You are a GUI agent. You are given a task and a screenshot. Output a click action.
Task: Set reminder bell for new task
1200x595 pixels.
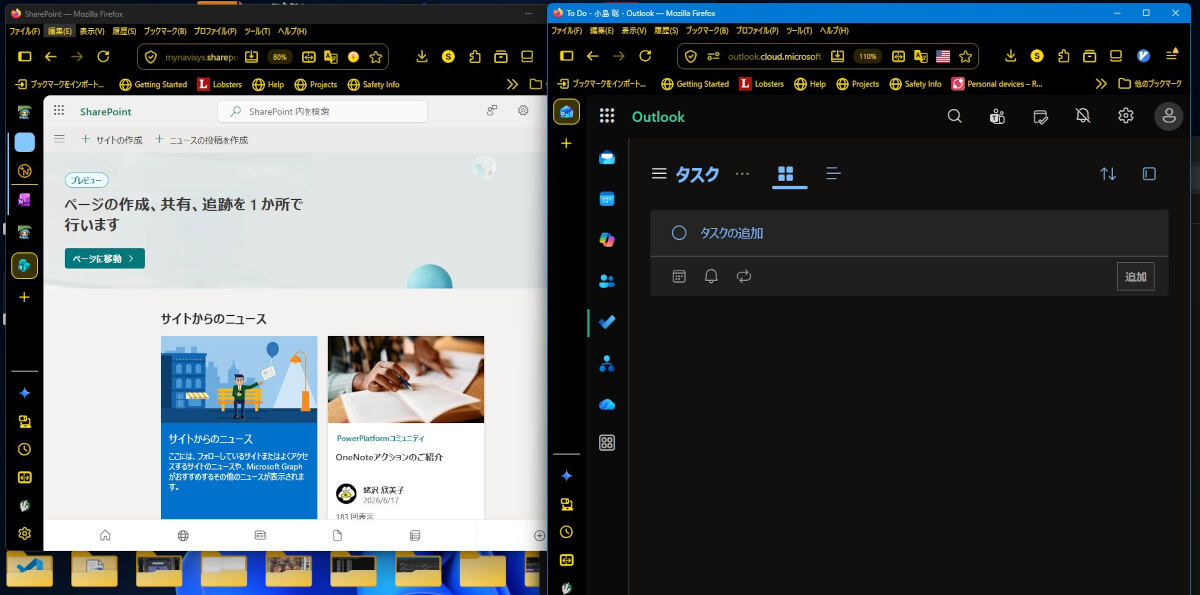(x=711, y=276)
